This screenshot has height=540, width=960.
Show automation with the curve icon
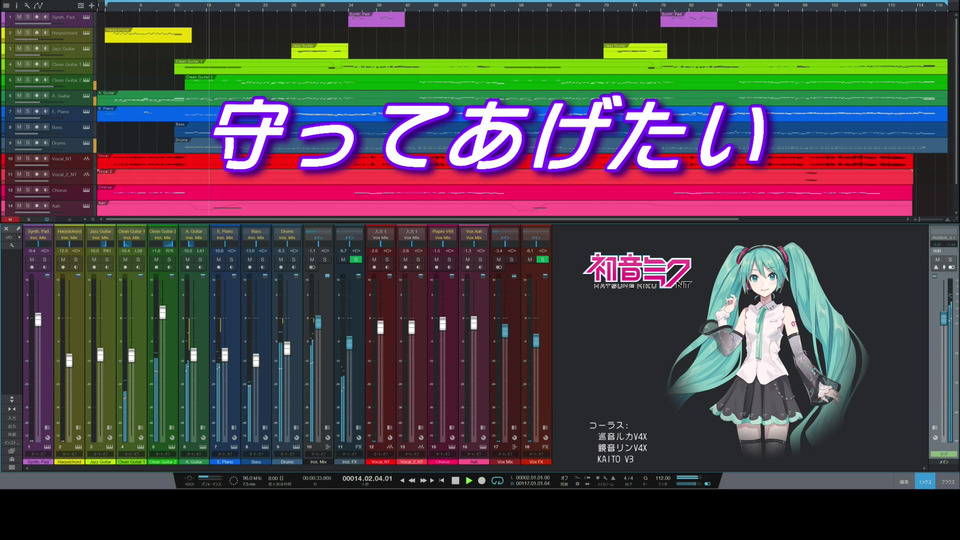[x=38, y=5]
